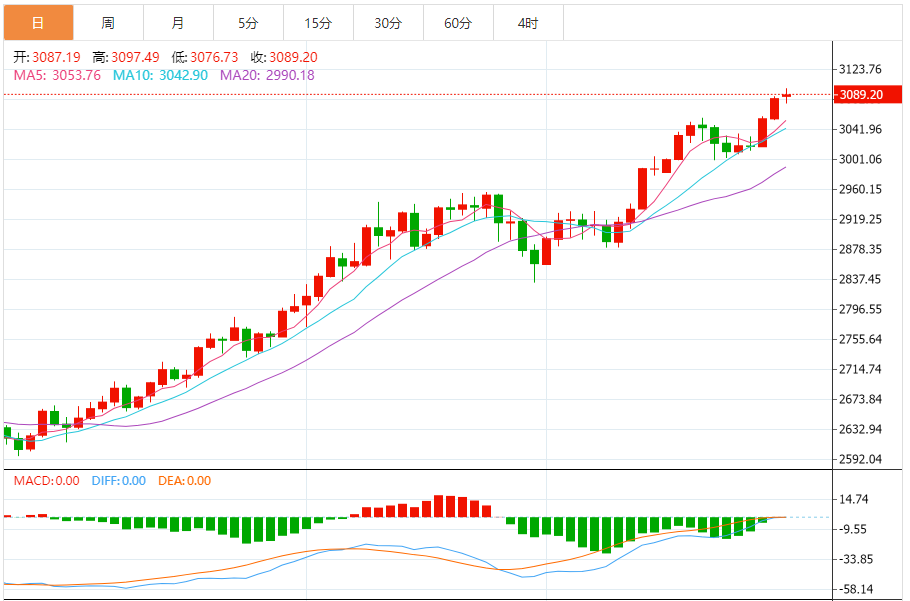The image size is (910, 601).
Task: Click the -9.55 MACD axis label
Action: (854, 529)
